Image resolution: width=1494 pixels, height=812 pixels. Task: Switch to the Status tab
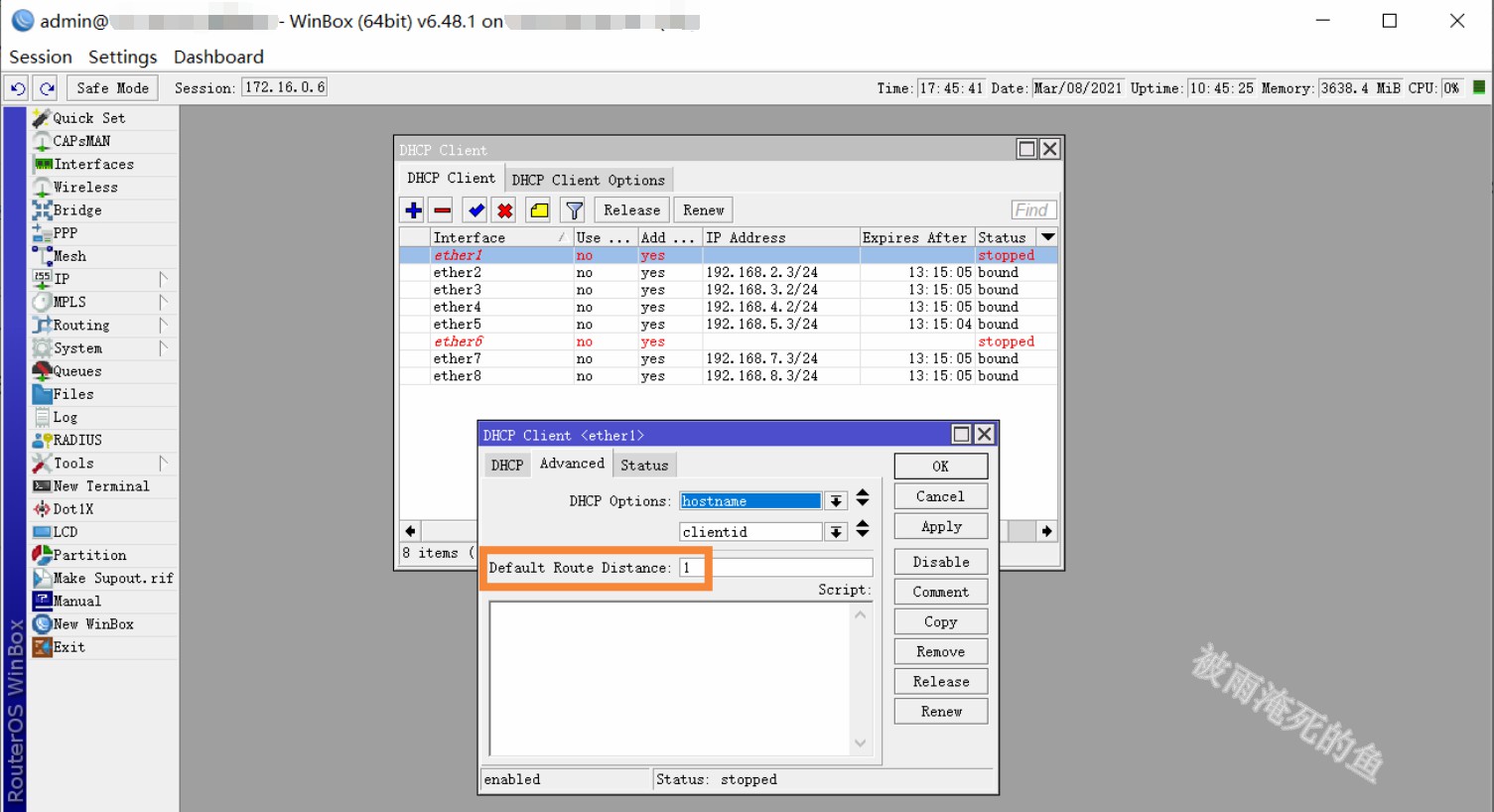pyautogui.click(x=644, y=465)
